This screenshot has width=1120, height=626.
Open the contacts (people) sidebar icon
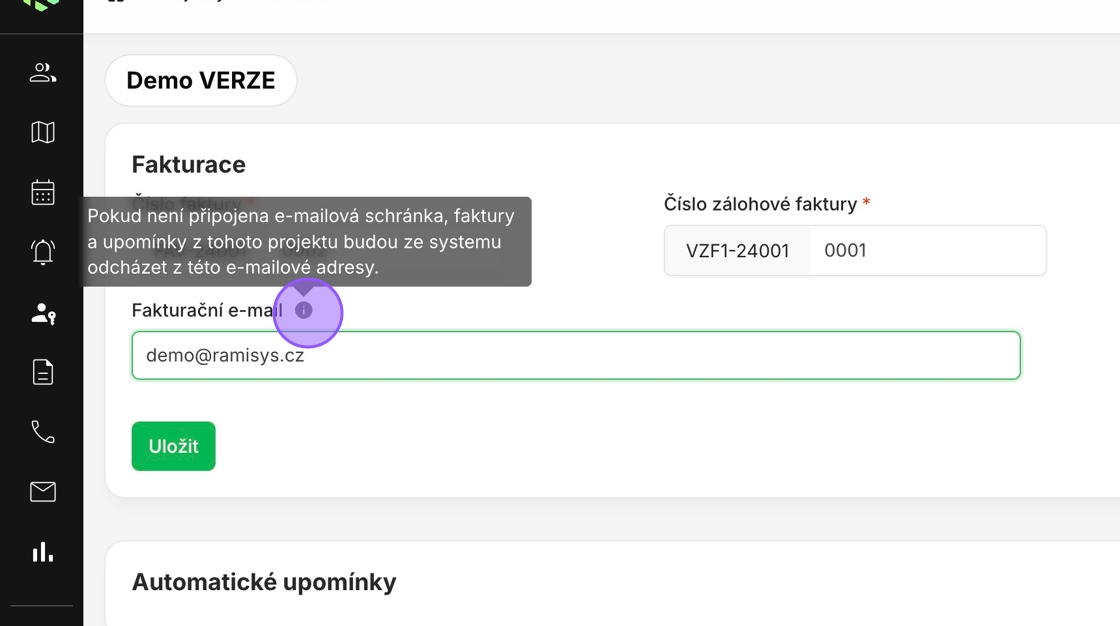[x=42, y=72]
